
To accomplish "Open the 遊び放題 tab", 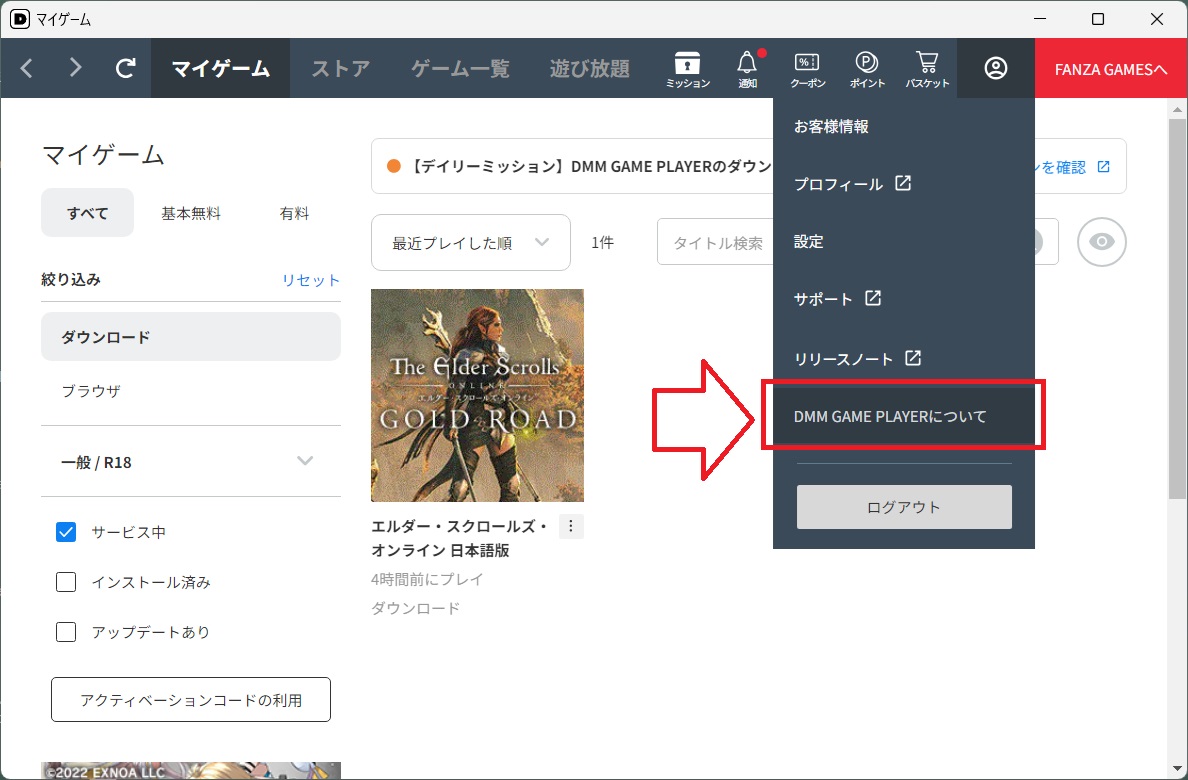I will click(589, 68).
